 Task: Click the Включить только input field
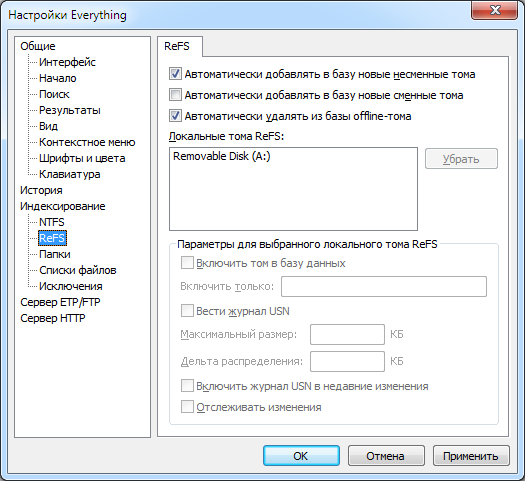click(x=384, y=287)
